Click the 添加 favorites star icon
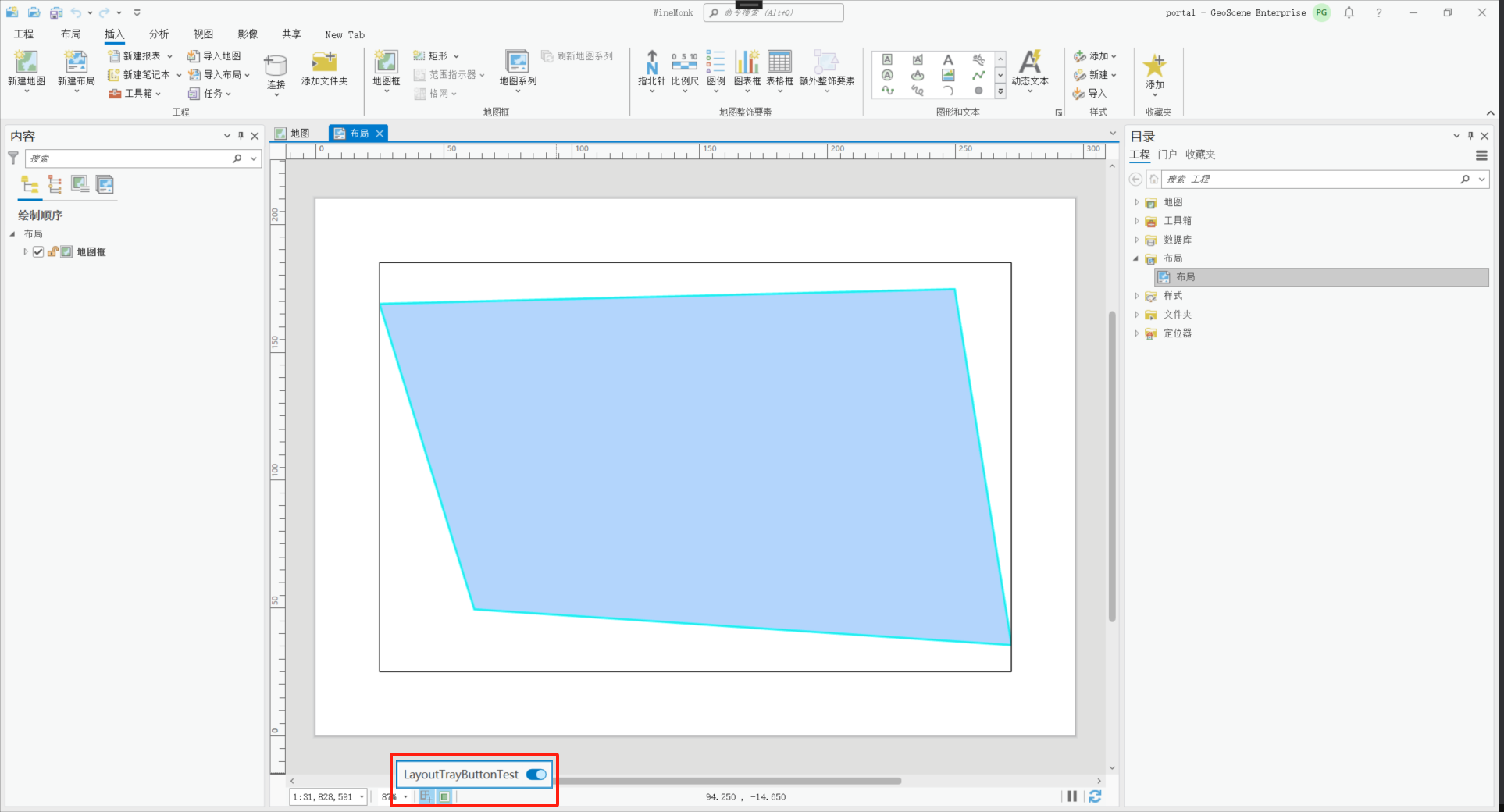Viewport: 1504px width, 812px height. (x=1154, y=65)
